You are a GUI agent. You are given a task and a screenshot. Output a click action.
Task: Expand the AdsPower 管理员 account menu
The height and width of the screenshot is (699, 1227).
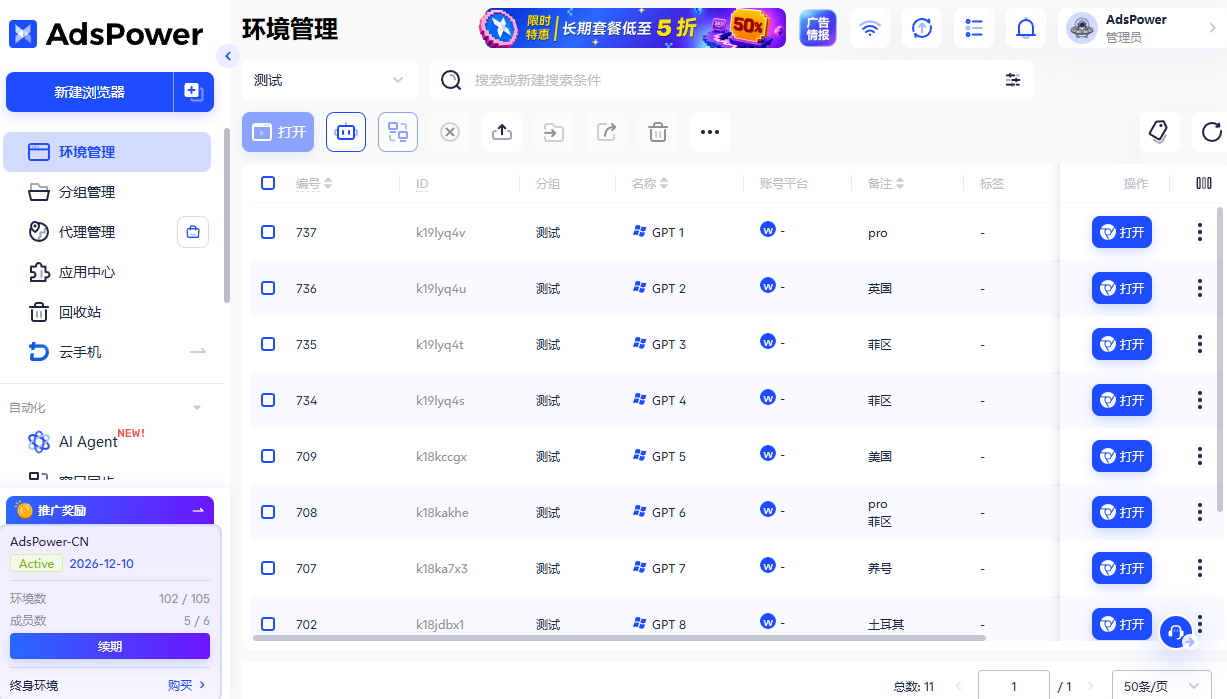pos(1142,28)
